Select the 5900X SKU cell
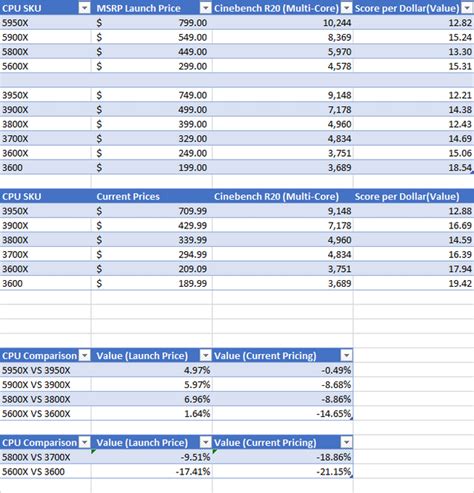The height and width of the screenshot is (493, 474). 45,37
